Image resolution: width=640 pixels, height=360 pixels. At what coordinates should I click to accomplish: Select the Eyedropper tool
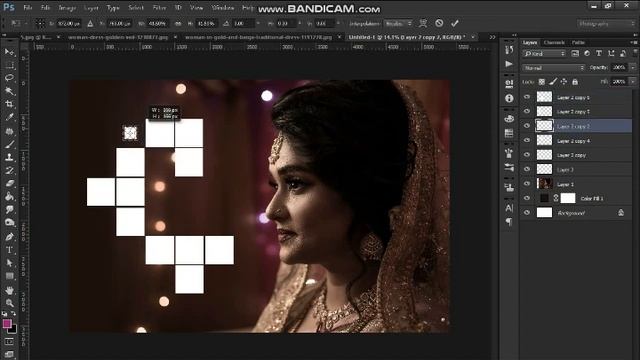[x=9, y=117]
